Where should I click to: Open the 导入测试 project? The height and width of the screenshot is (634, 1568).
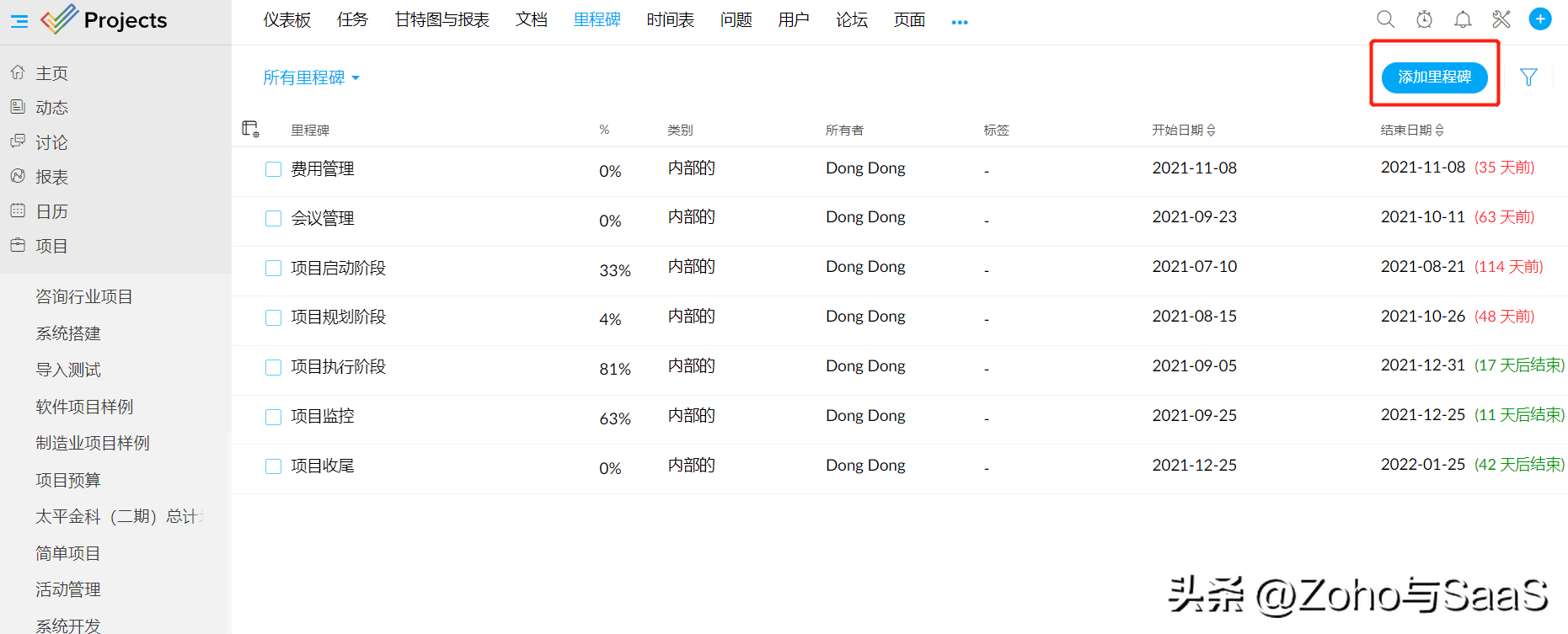(x=68, y=370)
